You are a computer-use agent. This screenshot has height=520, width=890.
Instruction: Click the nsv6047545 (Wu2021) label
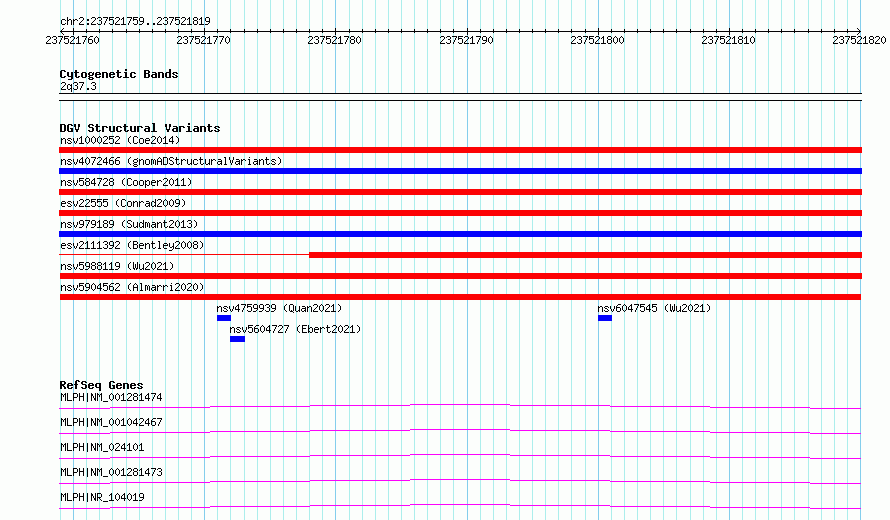tap(654, 308)
